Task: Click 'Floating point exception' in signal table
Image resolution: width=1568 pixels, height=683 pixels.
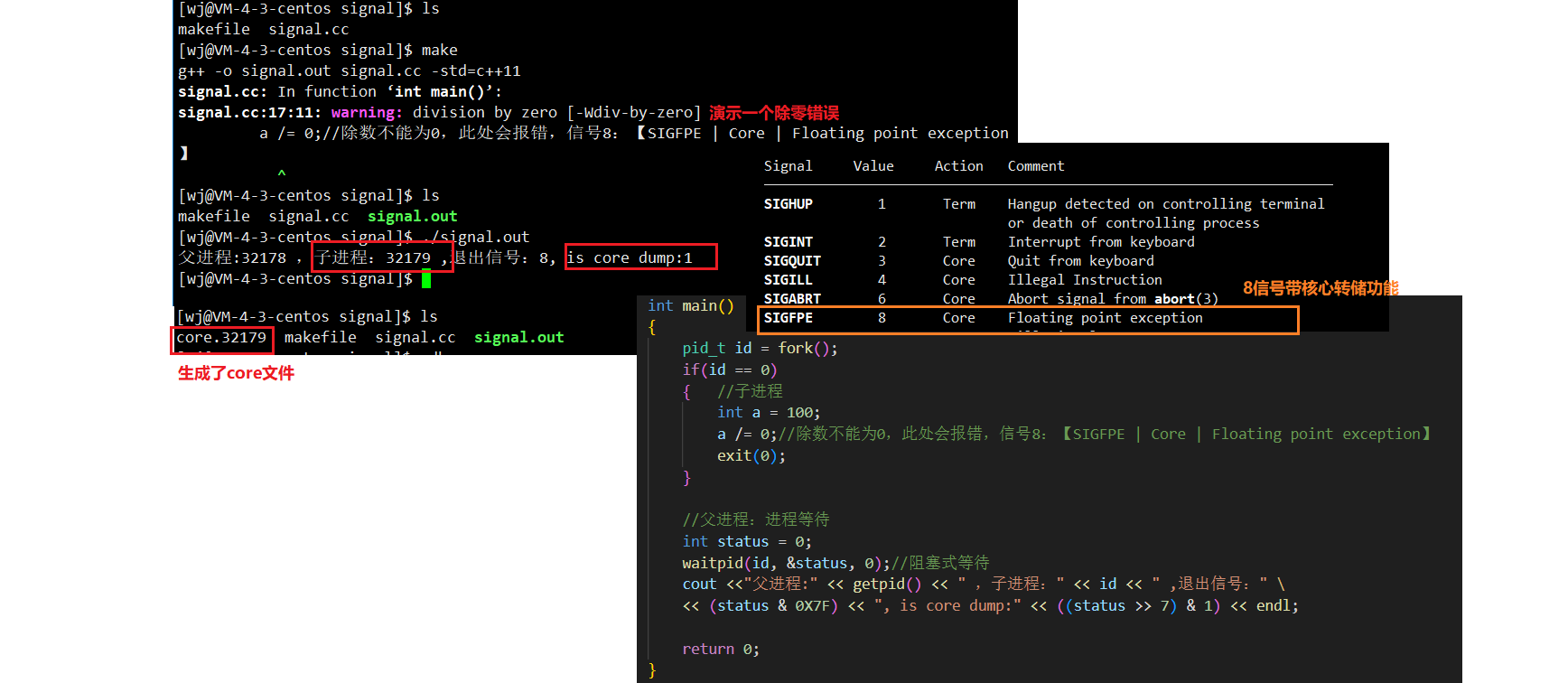Action: [x=1106, y=318]
